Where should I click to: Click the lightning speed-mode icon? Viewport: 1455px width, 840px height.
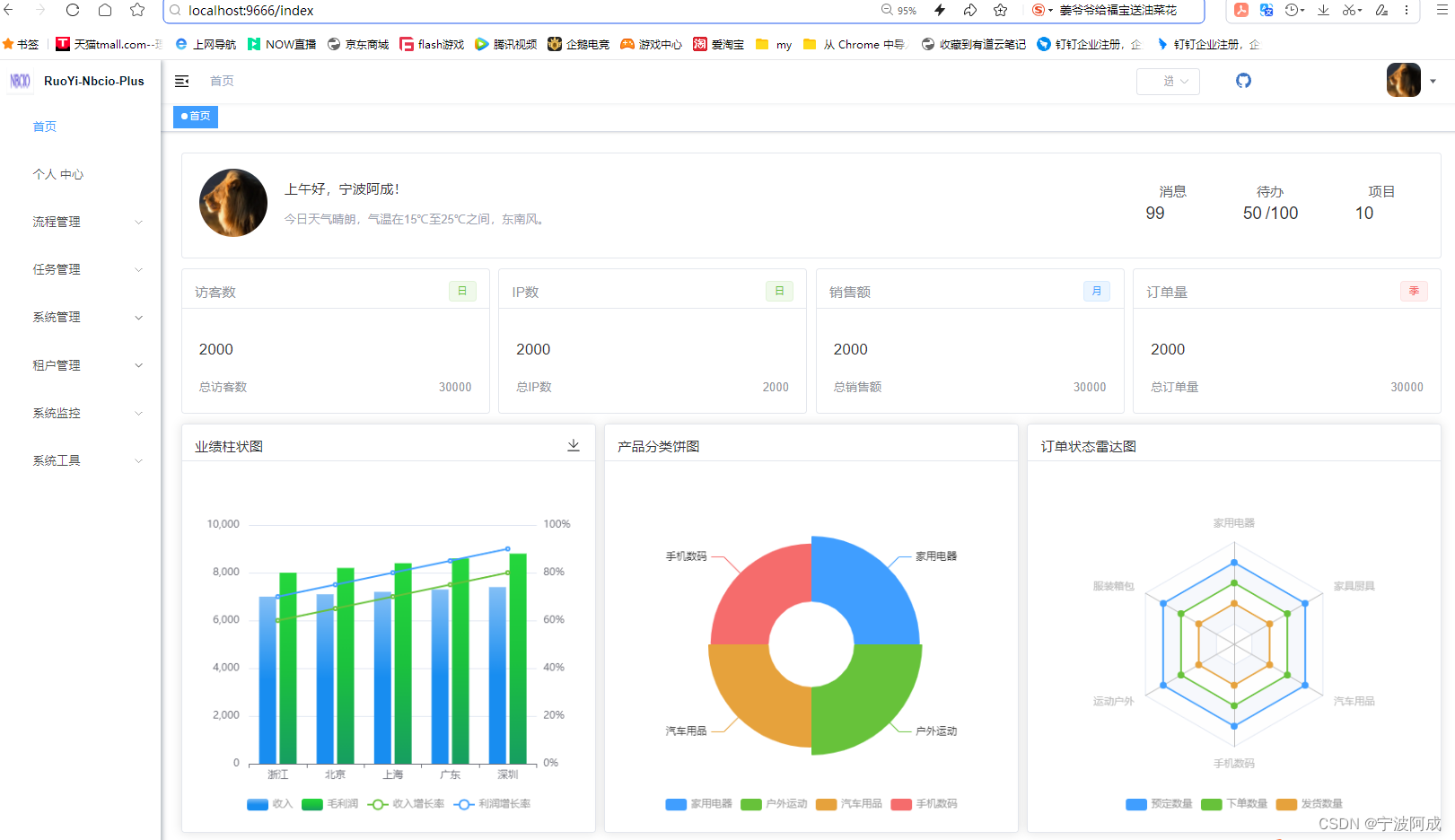(940, 10)
